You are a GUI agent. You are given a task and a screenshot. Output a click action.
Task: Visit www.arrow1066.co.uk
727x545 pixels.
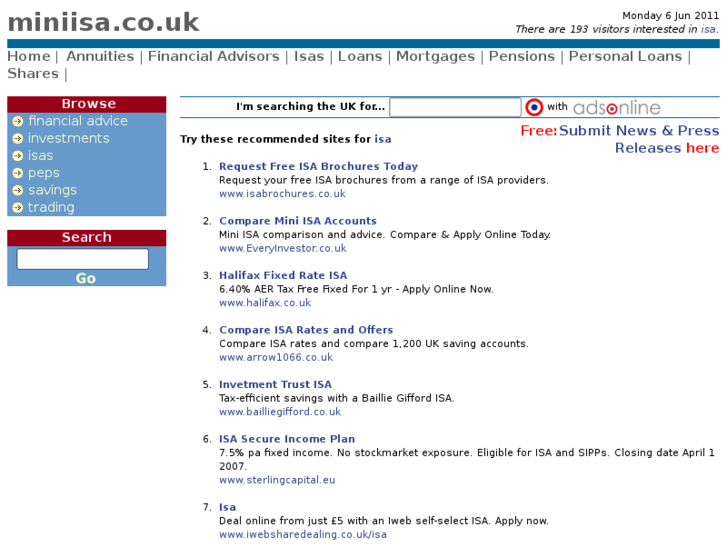(x=276, y=357)
